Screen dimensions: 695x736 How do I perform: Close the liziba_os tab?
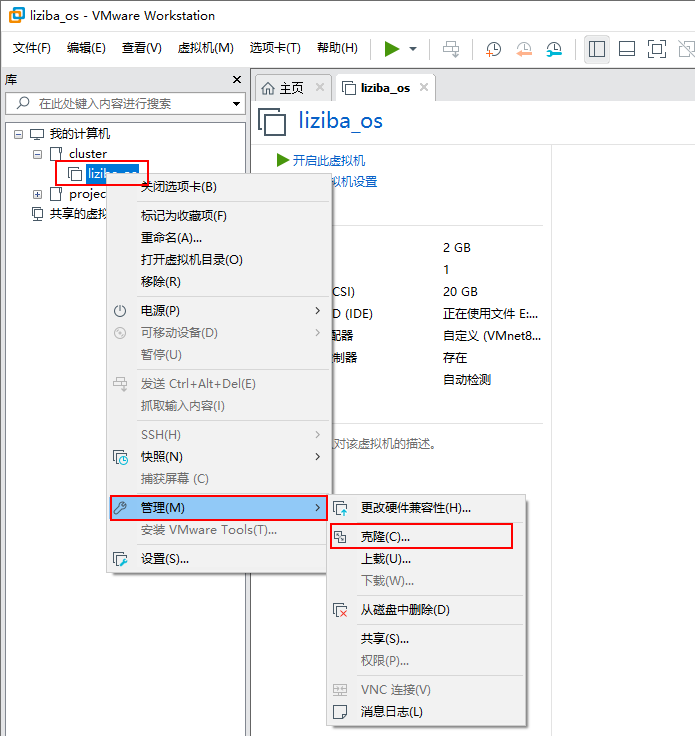pyautogui.click(x=424, y=87)
